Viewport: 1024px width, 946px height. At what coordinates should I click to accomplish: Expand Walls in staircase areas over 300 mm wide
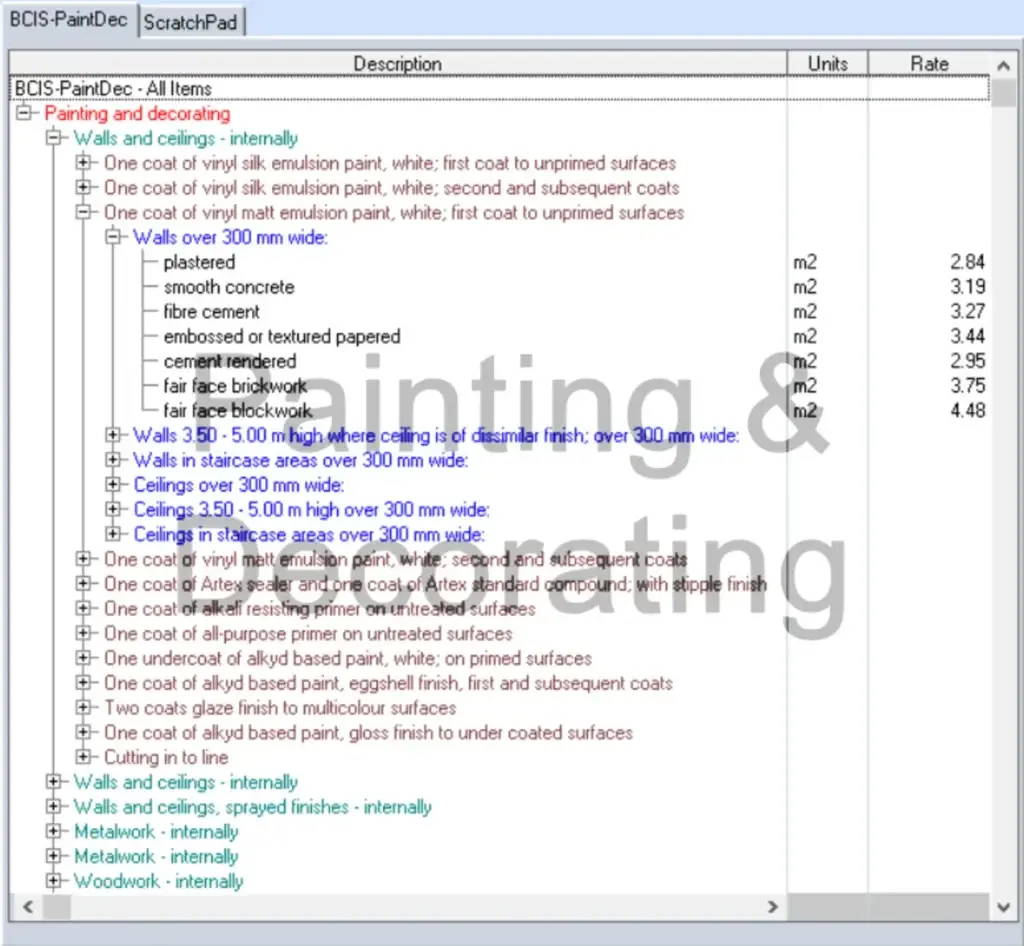[113, 460]
